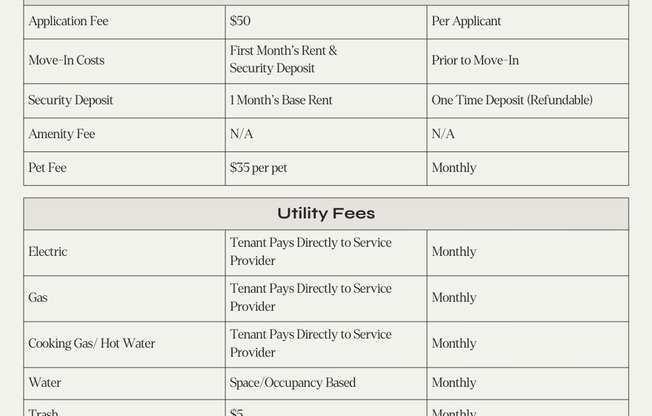Select the Electric row label
Image resolution: width=652 pixels, height=416 pixels.
[48, 252]
